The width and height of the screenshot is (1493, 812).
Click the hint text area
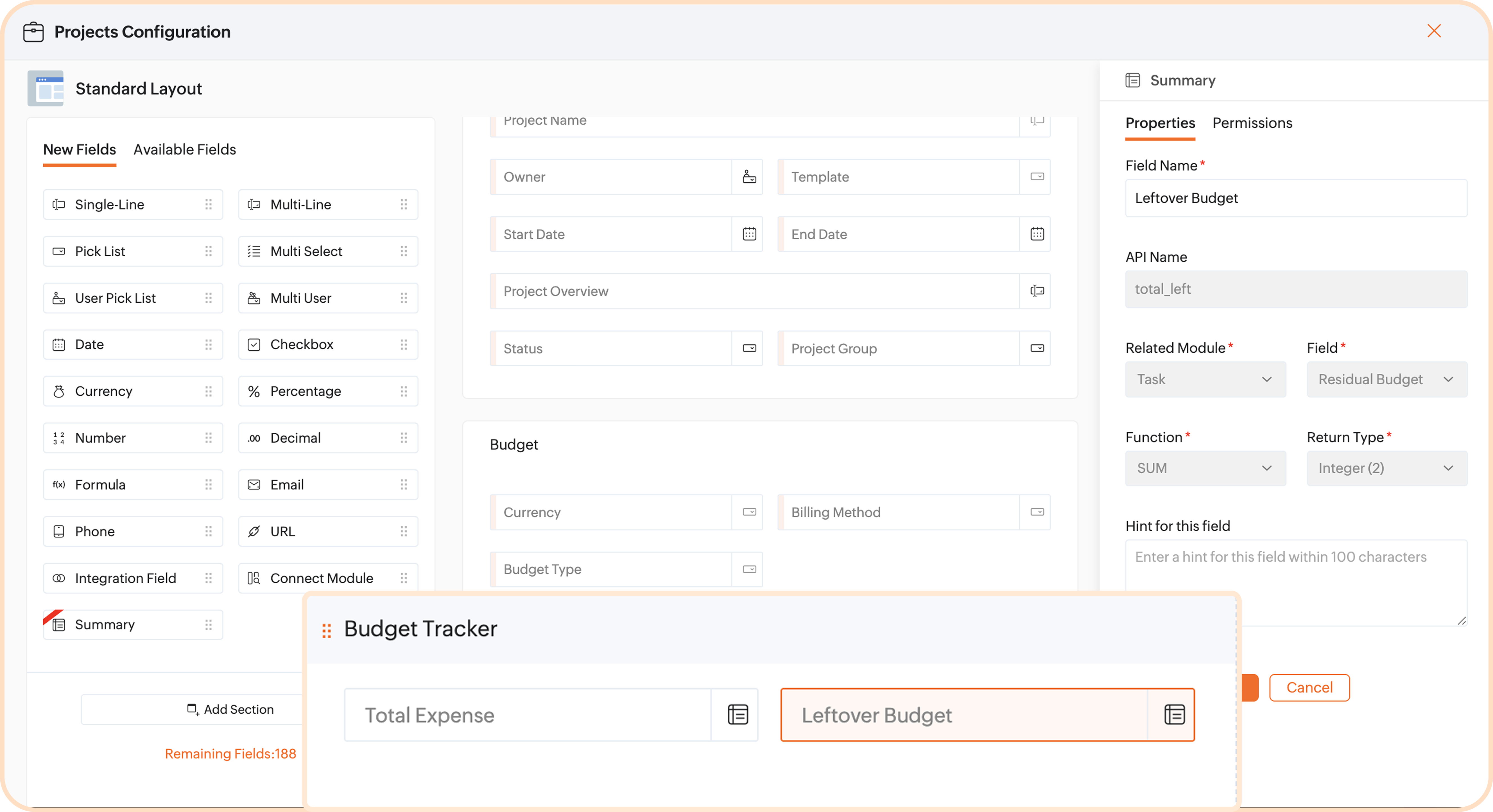[1295, 582]
